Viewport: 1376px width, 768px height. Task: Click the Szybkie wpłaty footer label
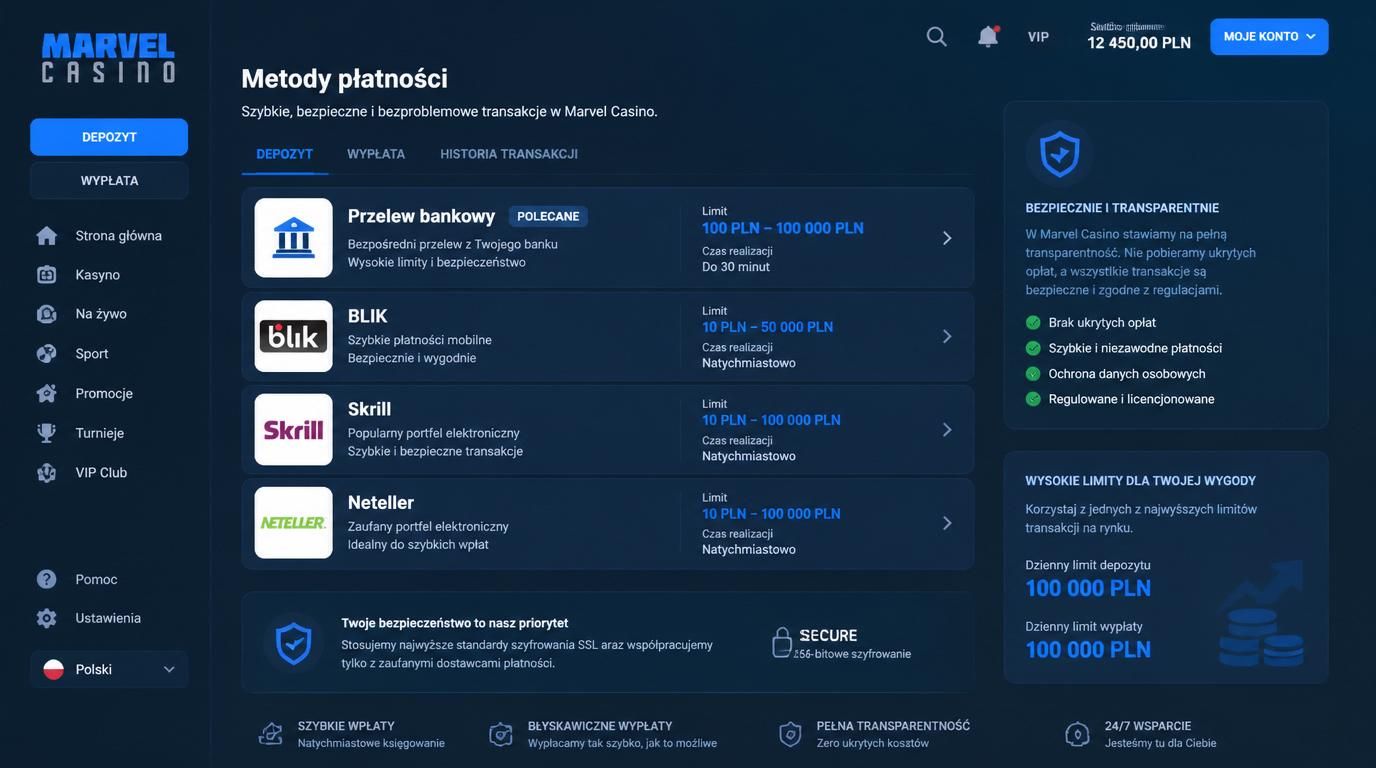(346, 726)
